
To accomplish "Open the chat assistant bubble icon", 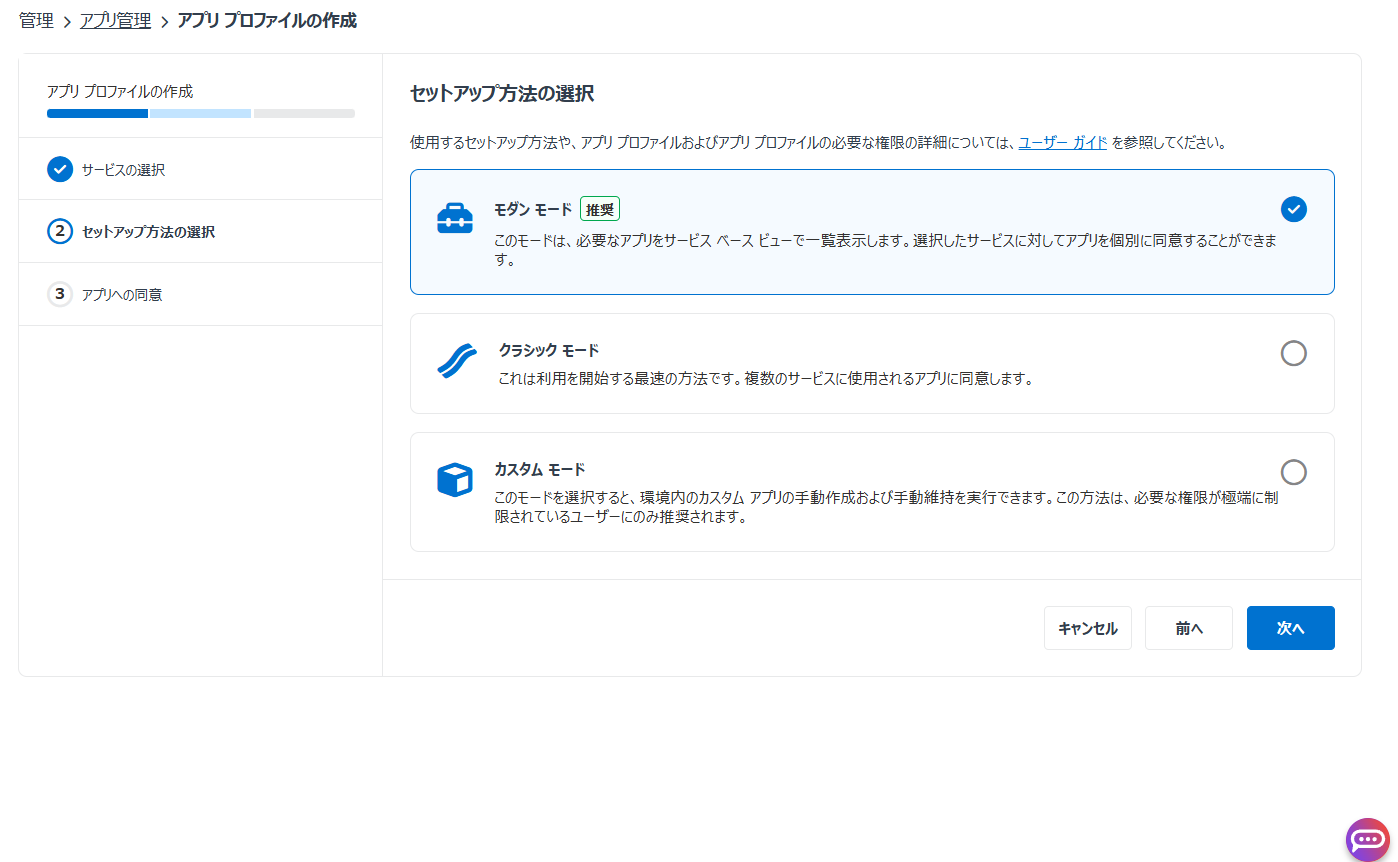I will coord(1367,839).
